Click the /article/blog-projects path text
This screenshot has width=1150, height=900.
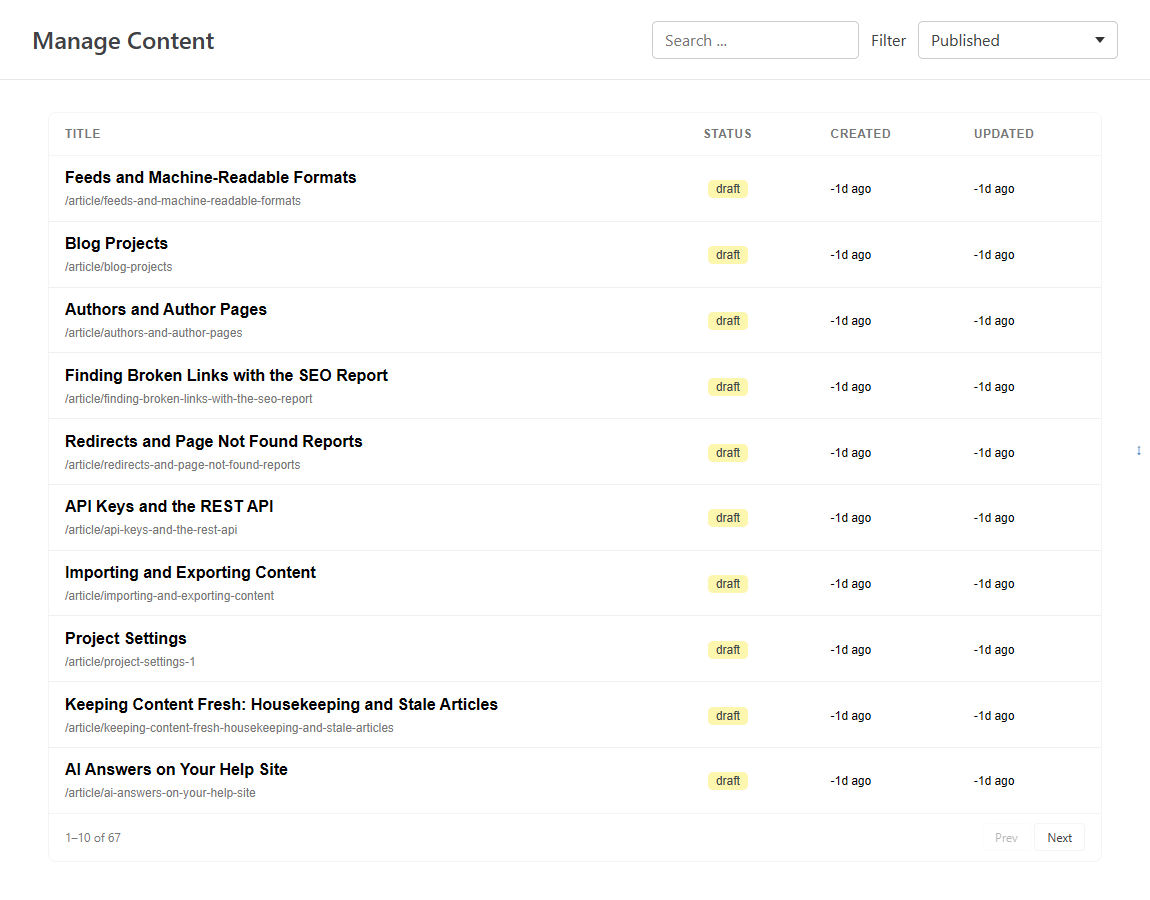point(119,267)
